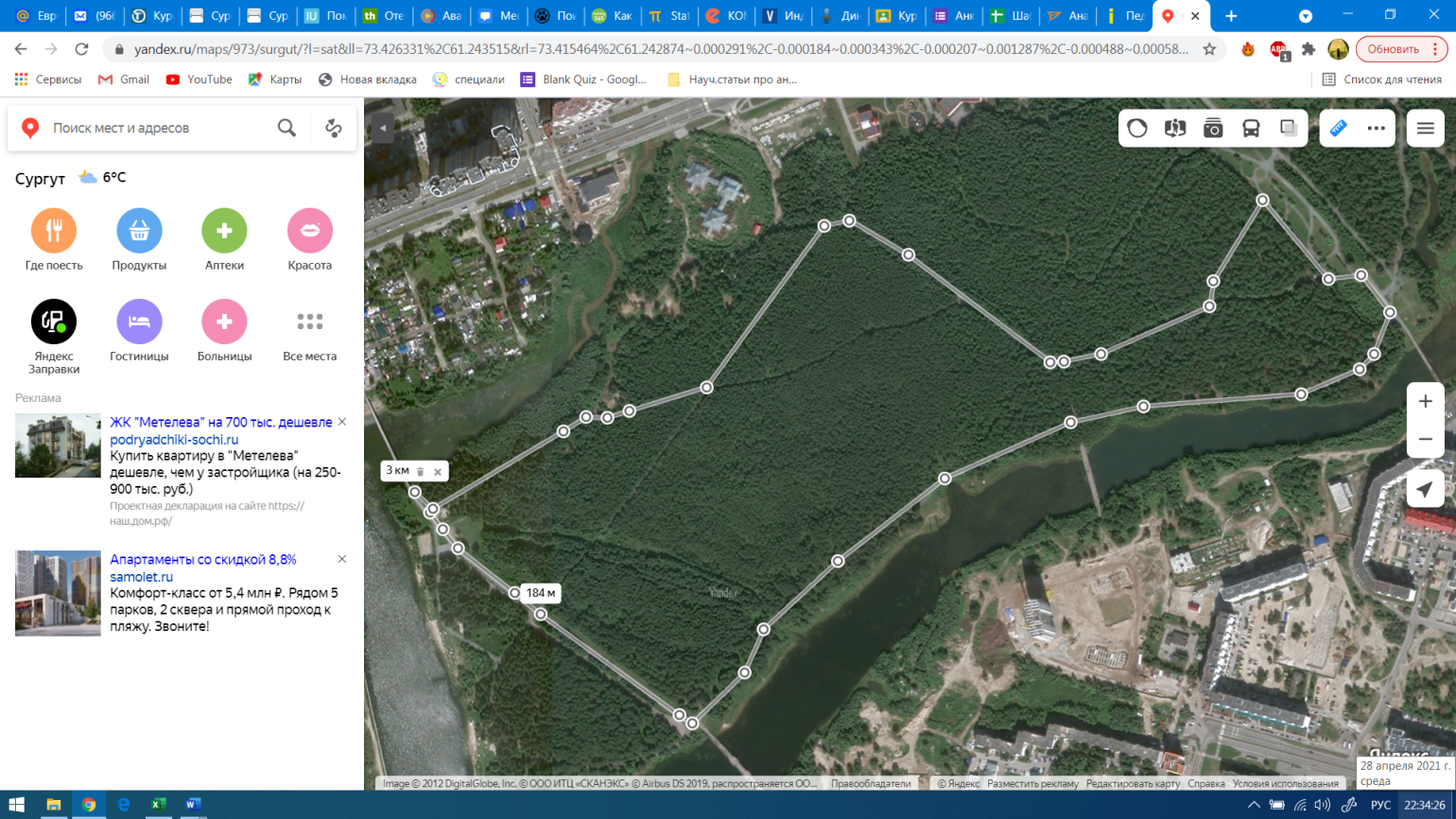Open the YouTube bookmark
The width and height of the screenshot is (1456, 819).
[x=199, y=79]
